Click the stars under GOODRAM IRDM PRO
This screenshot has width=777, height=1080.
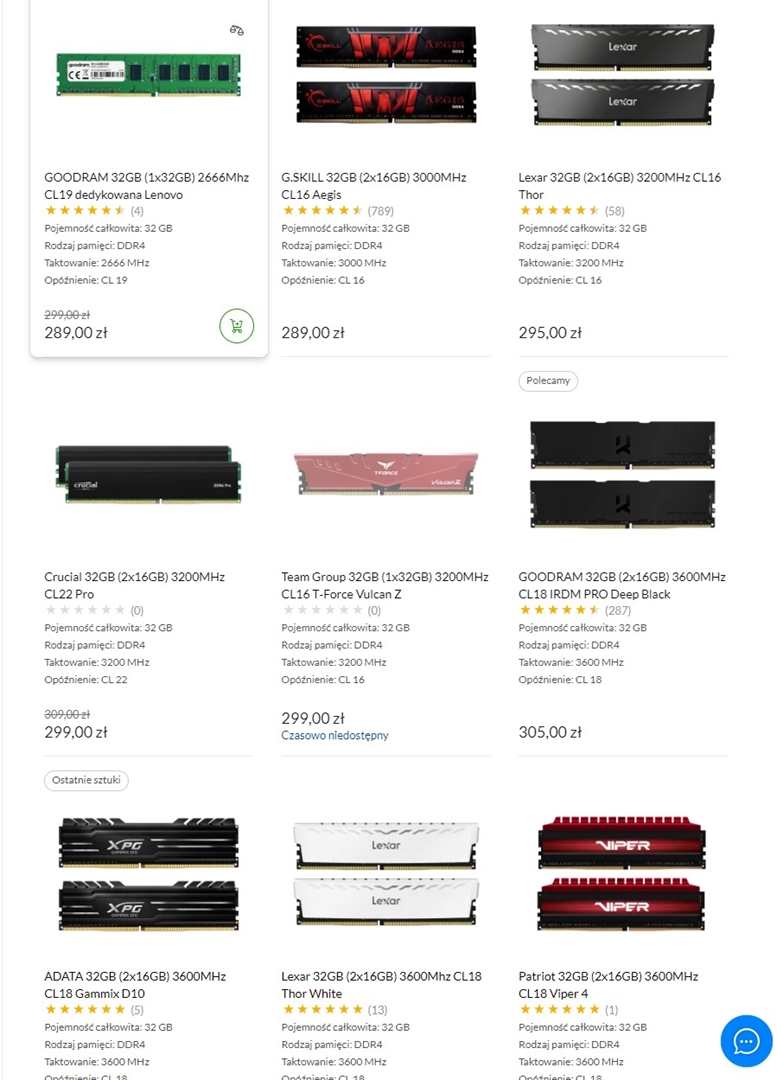pos(559,610)
